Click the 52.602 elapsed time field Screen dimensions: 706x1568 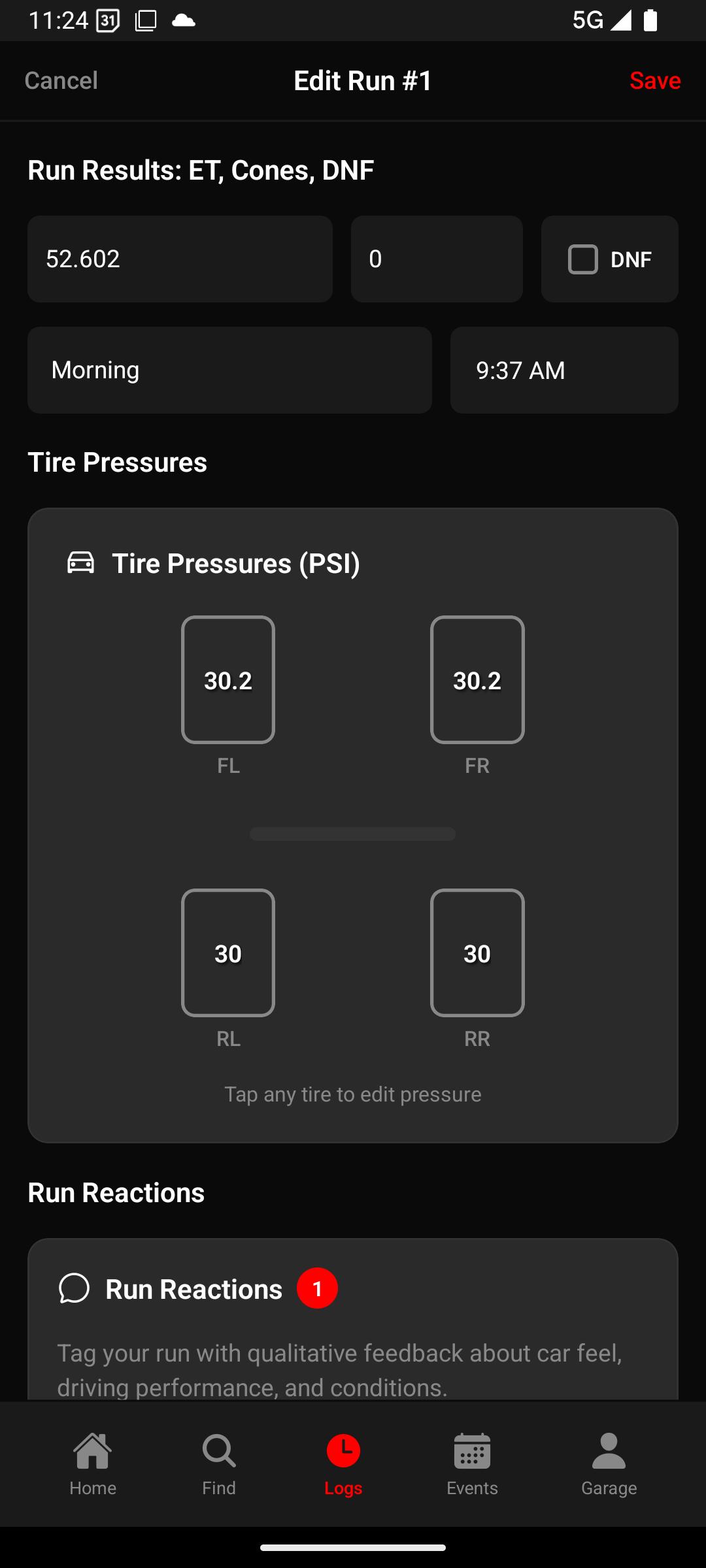click(180, 259)
